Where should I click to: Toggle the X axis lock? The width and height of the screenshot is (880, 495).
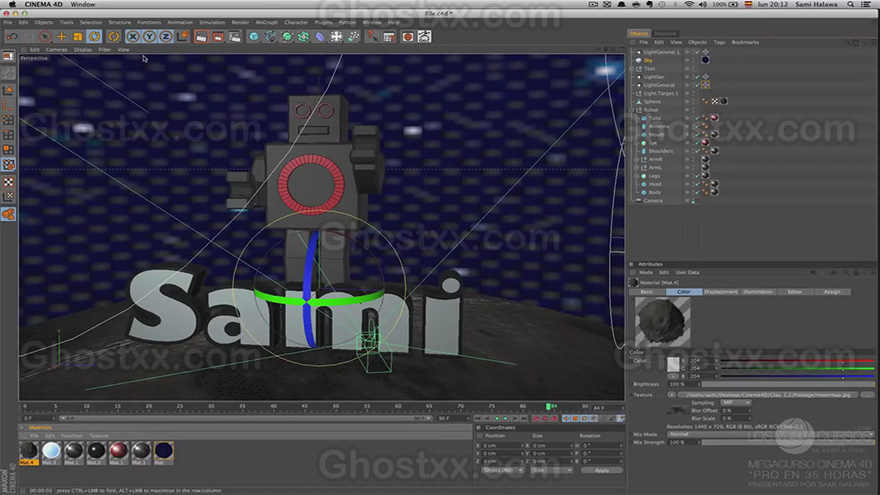point(132,36)
